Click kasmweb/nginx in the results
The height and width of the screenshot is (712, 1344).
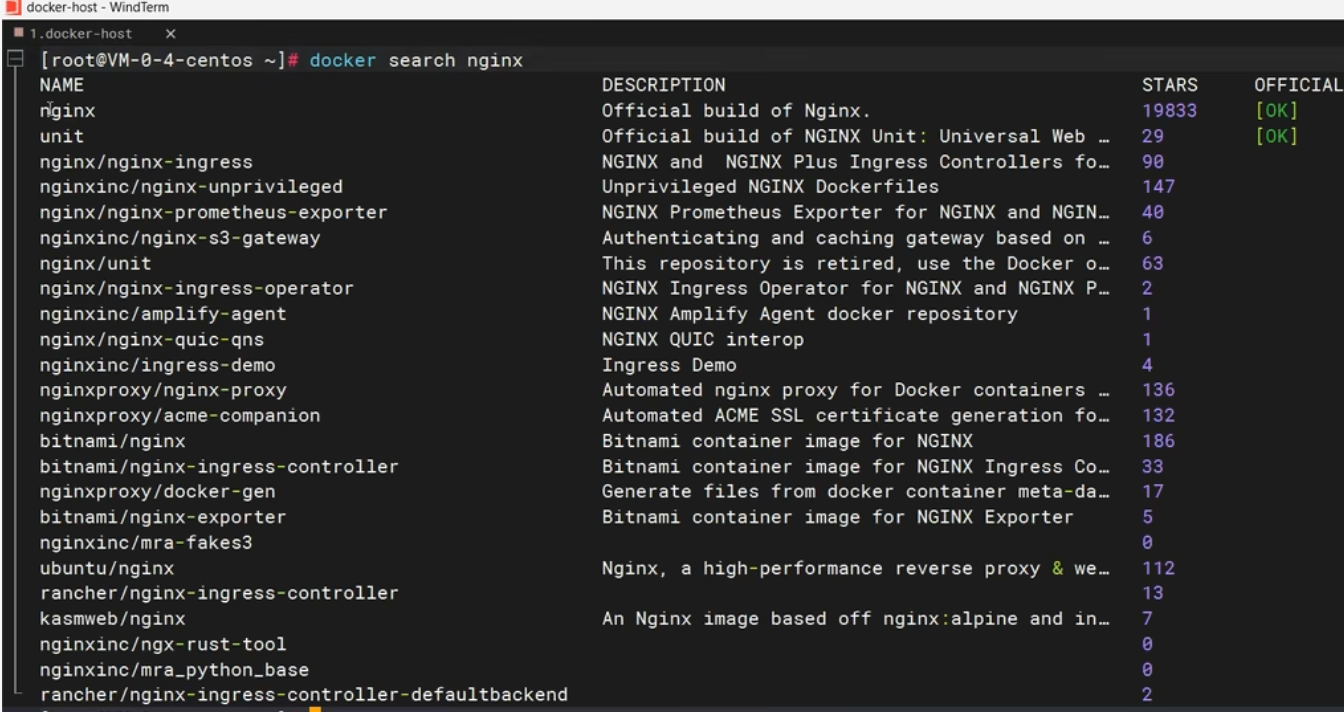(112, 619)
